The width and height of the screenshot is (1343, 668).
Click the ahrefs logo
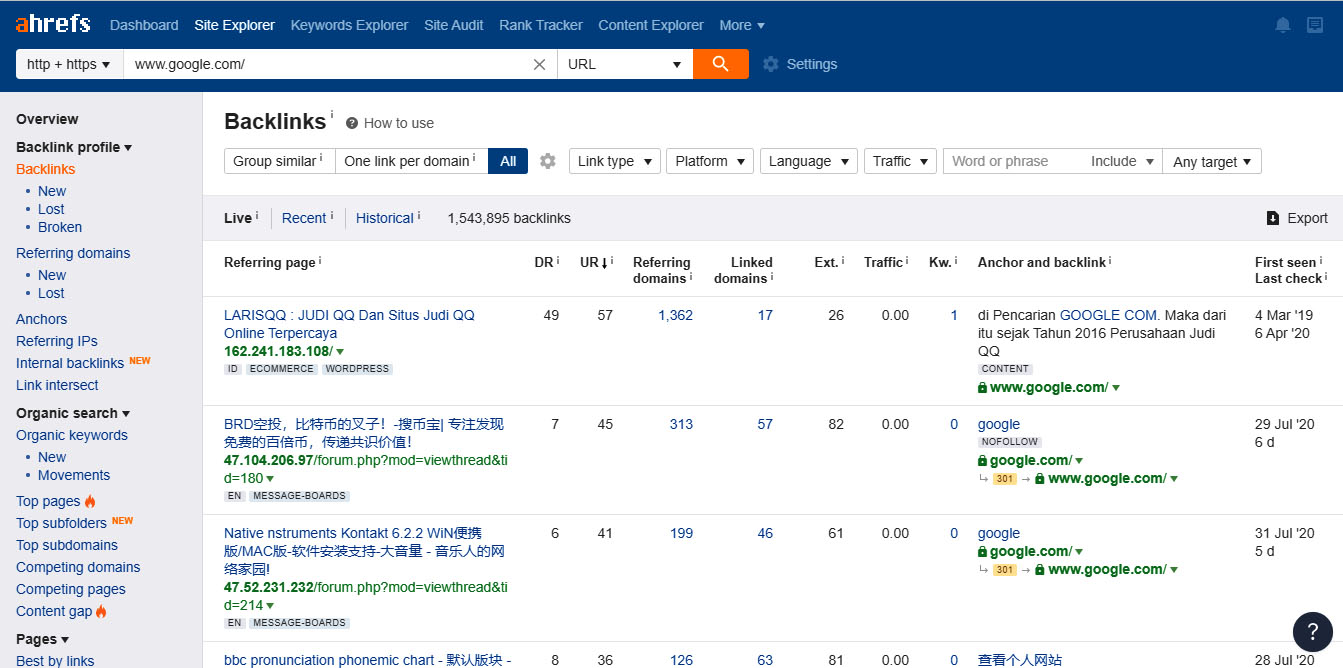52,23
